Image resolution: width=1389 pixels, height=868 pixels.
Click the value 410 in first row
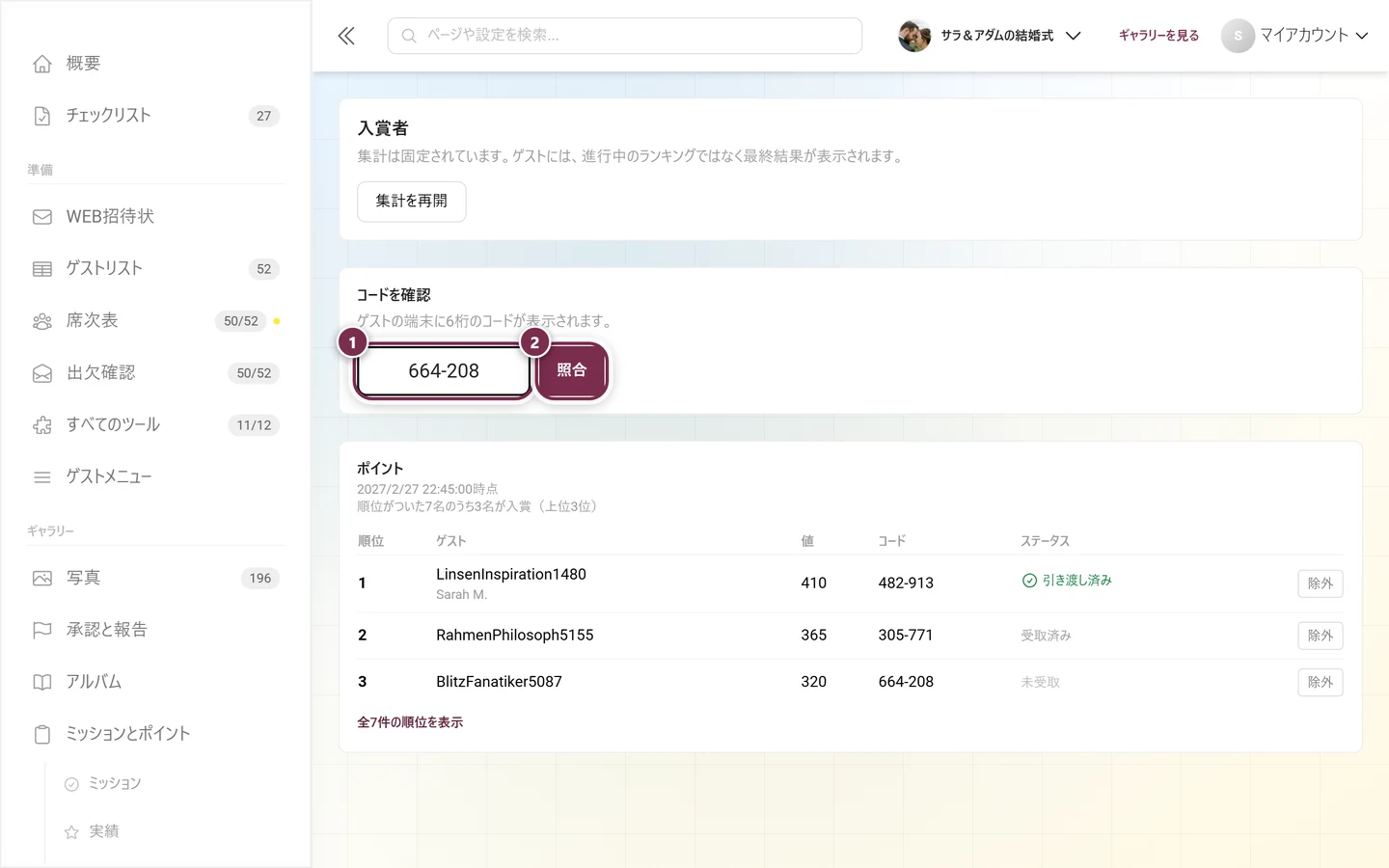pyautogui.click(x=814, y=583)
